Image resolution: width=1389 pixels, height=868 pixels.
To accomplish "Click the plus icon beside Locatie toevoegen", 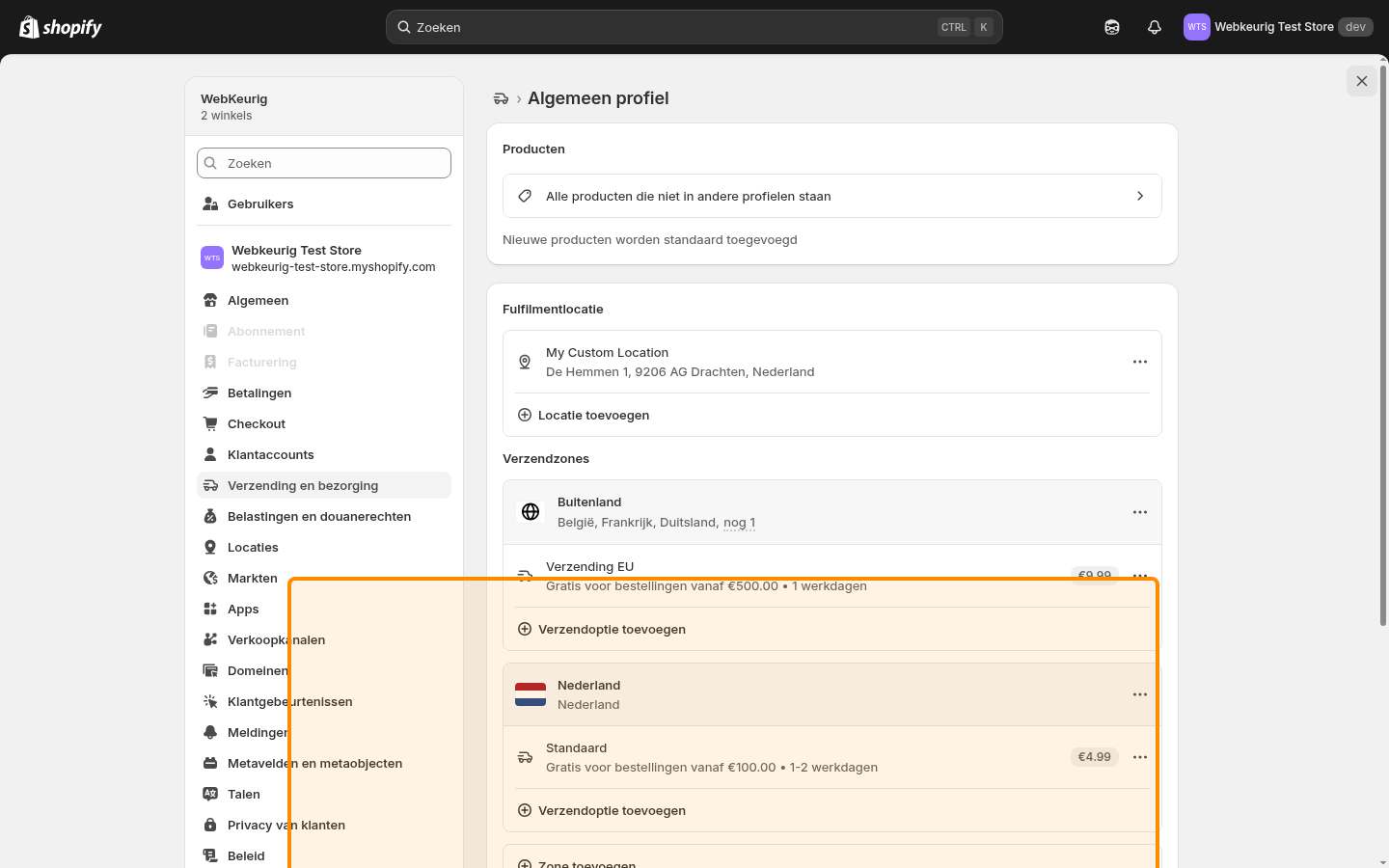I will point(525,415).
